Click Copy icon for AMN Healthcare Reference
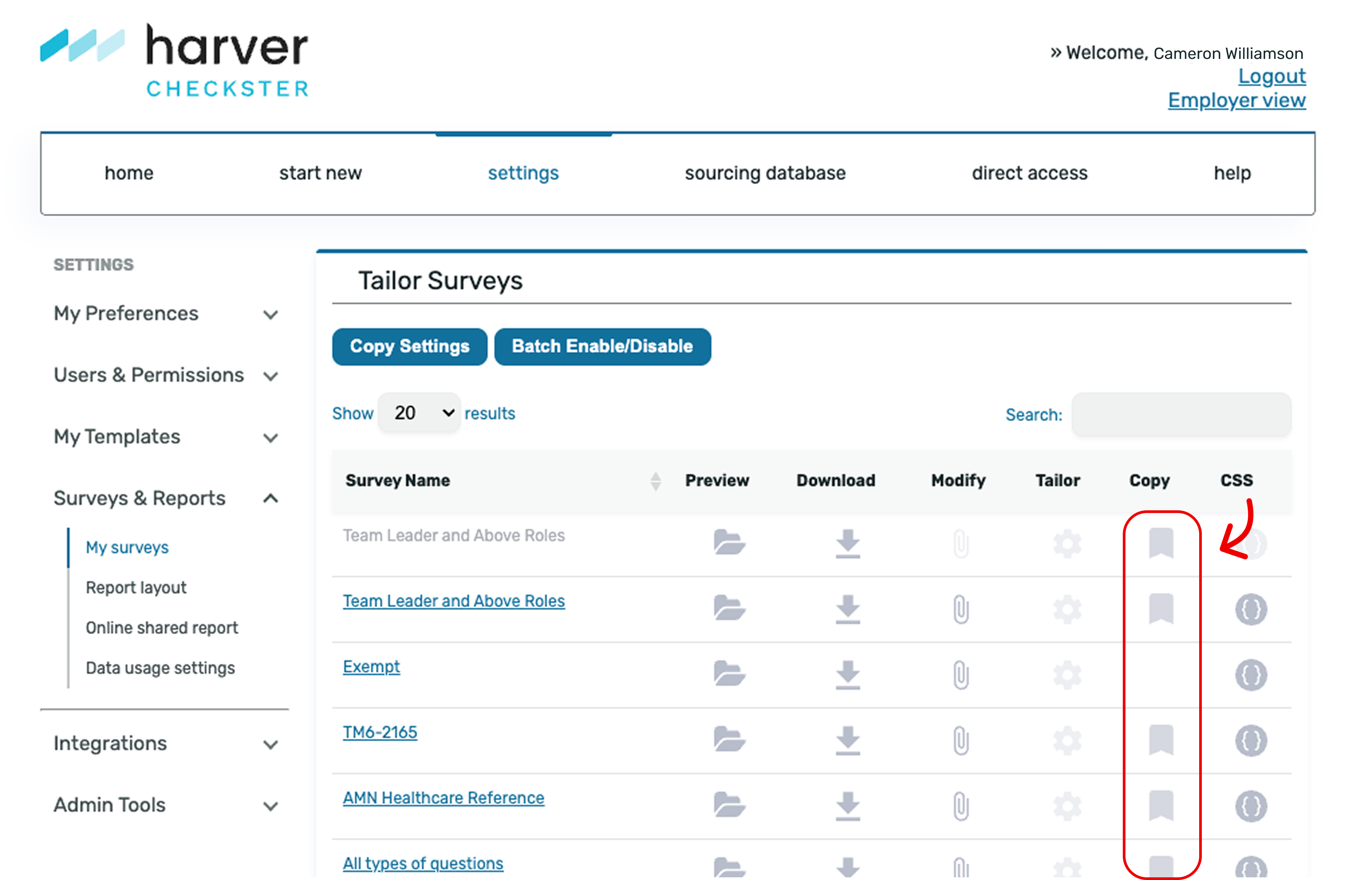 1161,806
